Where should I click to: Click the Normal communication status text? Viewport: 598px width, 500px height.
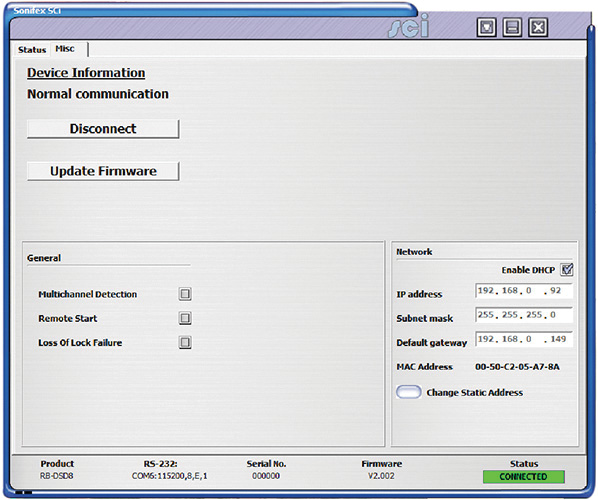point(98,94)
